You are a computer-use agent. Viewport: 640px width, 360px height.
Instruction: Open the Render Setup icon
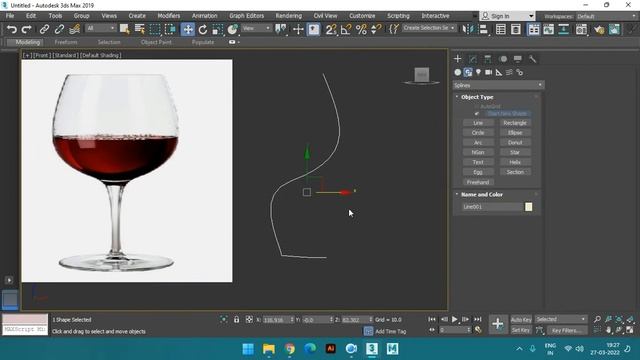click(581, 29)
